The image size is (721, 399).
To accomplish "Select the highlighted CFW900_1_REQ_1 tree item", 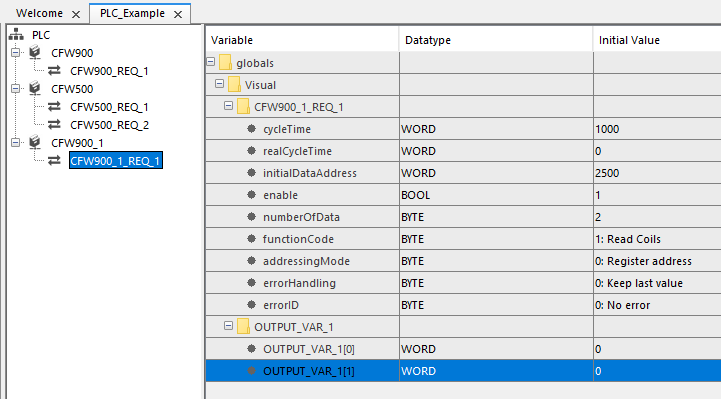I will tap(115, 160).
